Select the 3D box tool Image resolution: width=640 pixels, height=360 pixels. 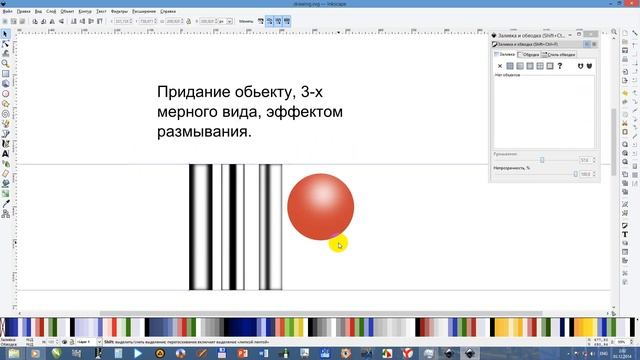(5, 84)
